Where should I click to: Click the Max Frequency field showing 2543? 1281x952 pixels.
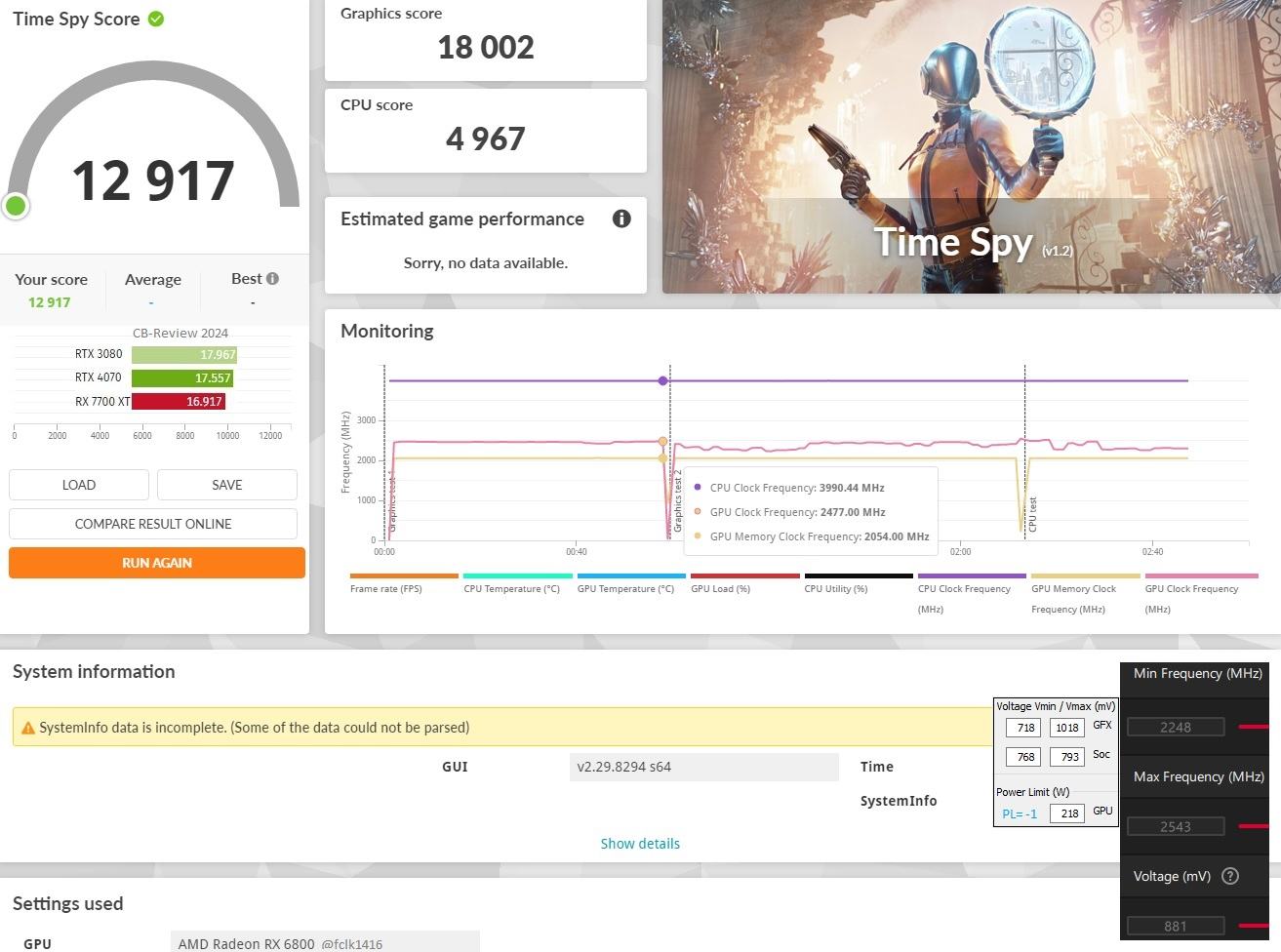(x=1176, y=826)
